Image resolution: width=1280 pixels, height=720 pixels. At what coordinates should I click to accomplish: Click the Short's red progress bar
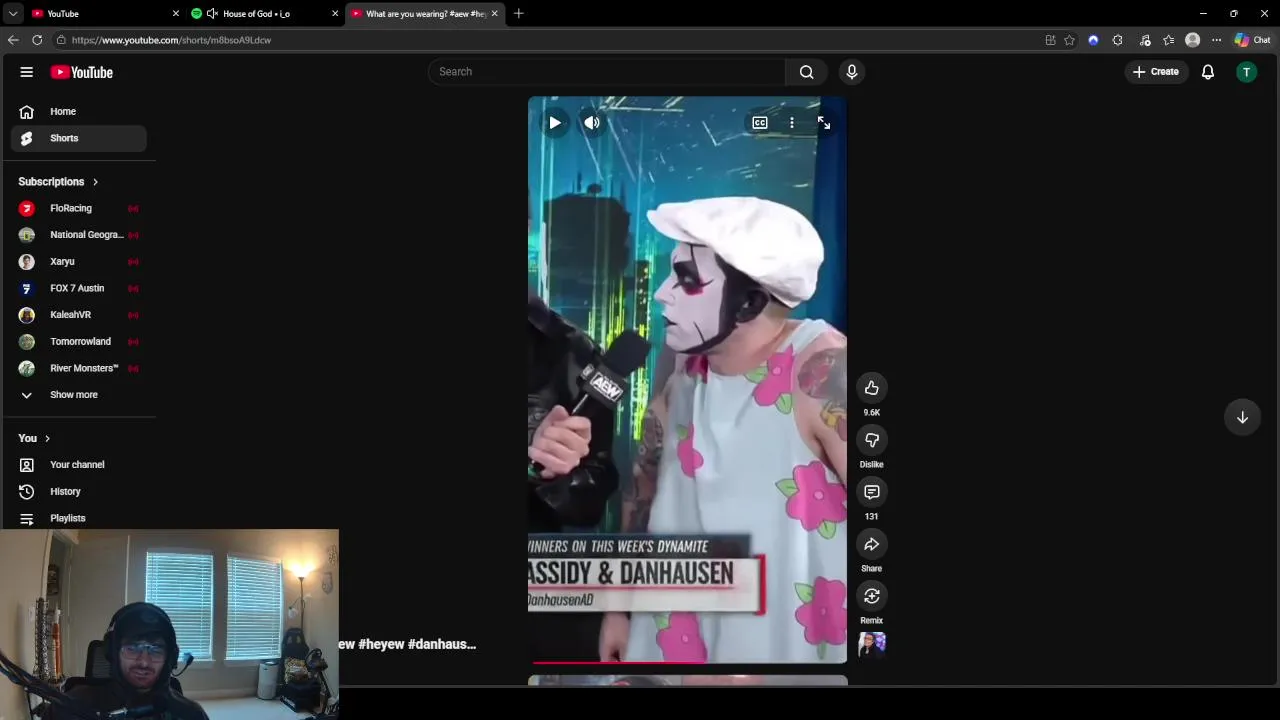coord(688,661)
